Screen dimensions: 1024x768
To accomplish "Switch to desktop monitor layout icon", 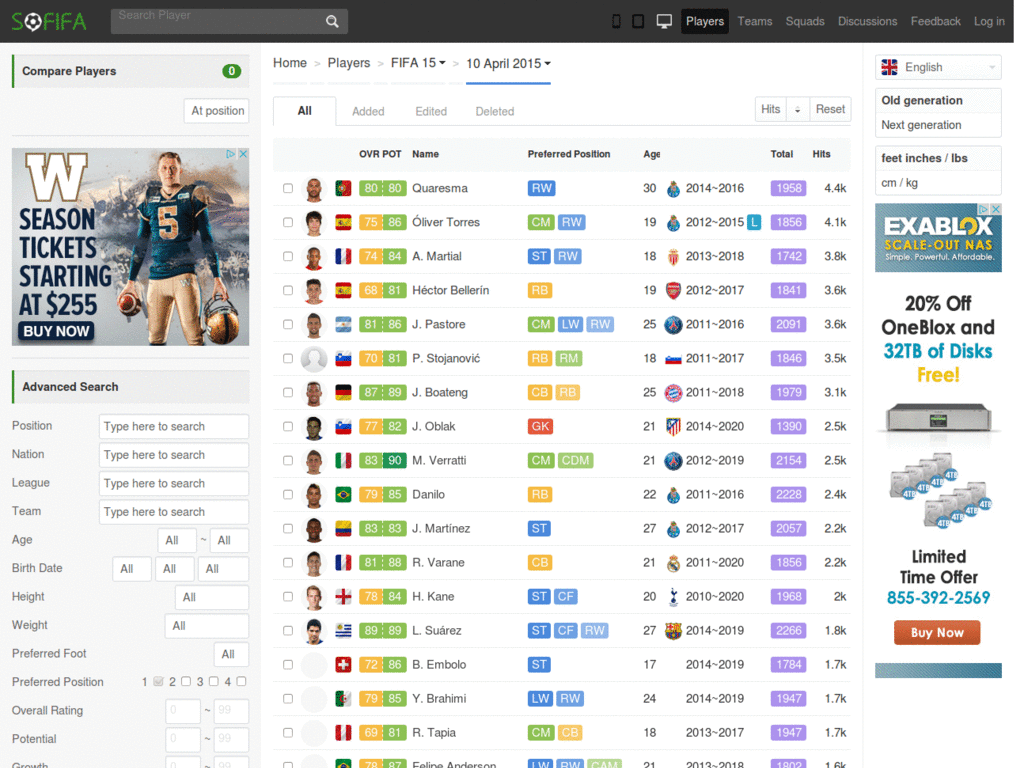I will 664,21.
